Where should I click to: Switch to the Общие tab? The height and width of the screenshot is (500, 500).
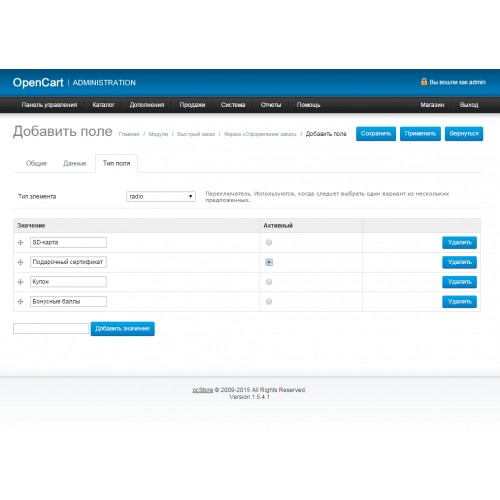pos(36,163)
